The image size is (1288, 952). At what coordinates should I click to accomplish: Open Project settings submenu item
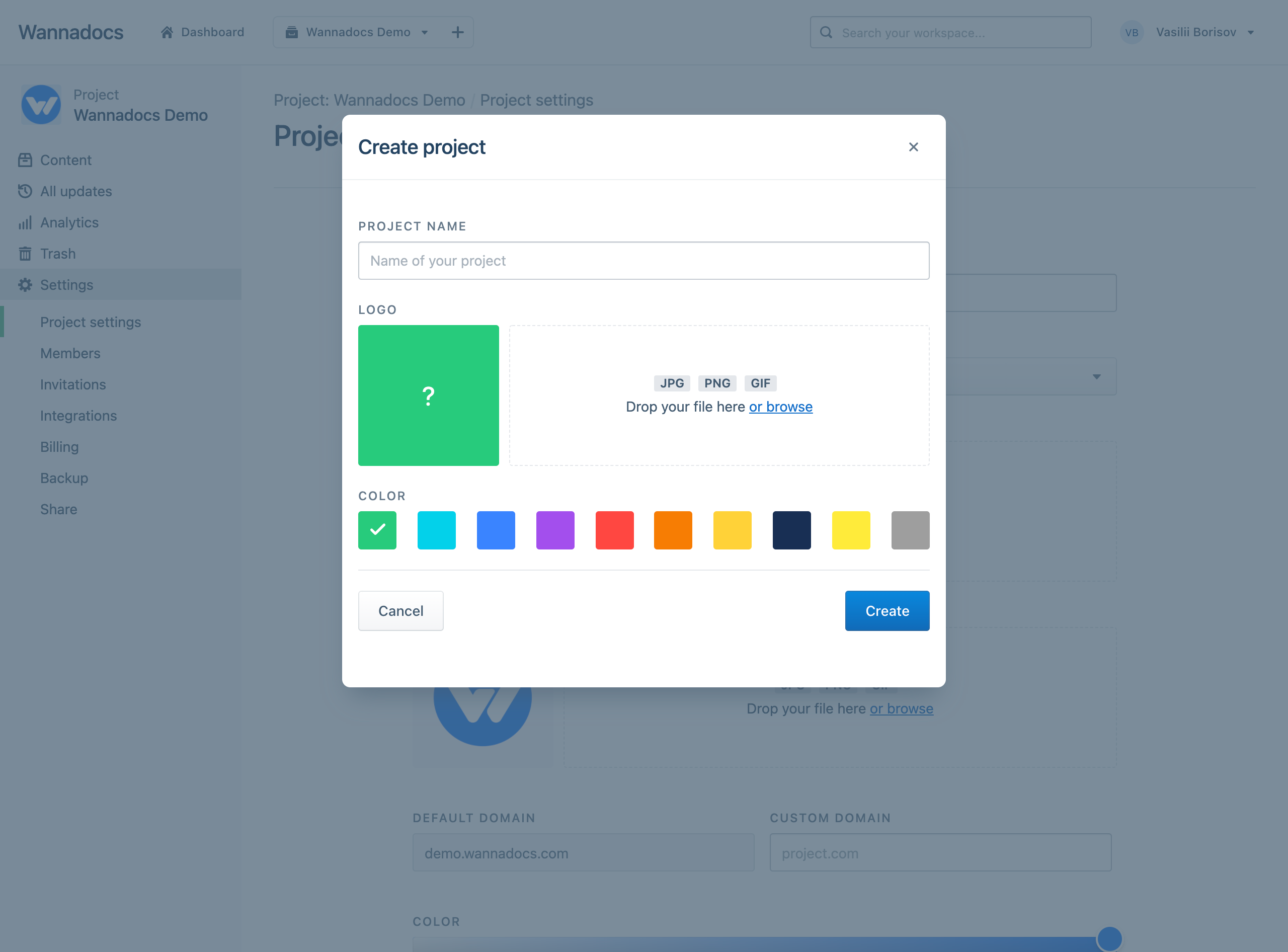[x=91, y=322]
